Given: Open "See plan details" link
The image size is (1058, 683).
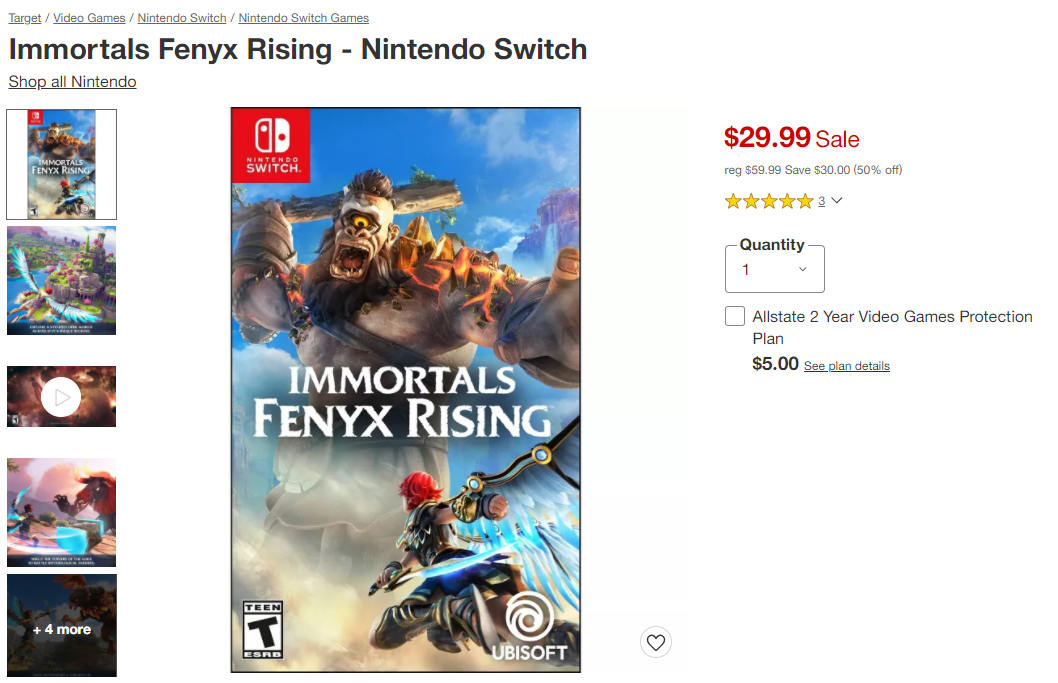Looking at the screenshot, I should pos(846,366).
